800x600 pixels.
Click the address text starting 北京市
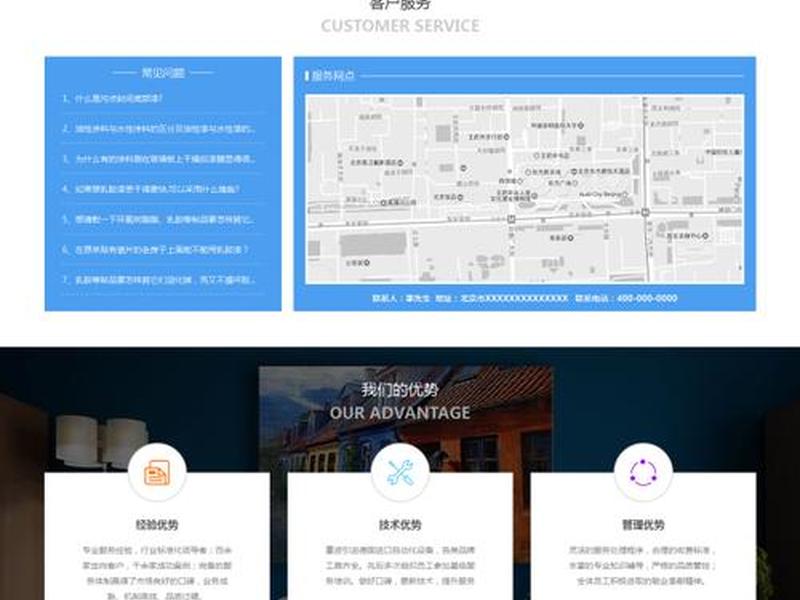(x=514, y=298)
